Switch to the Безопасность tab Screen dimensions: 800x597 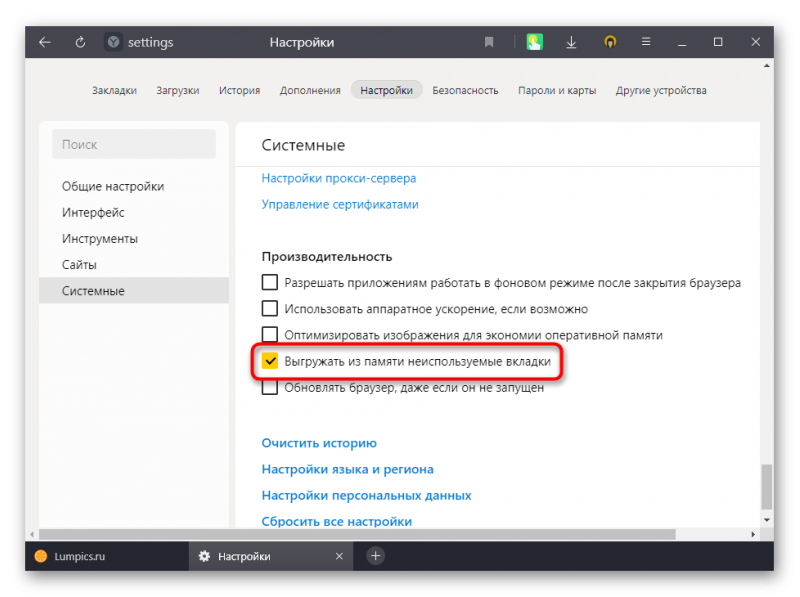click(465, 90)
